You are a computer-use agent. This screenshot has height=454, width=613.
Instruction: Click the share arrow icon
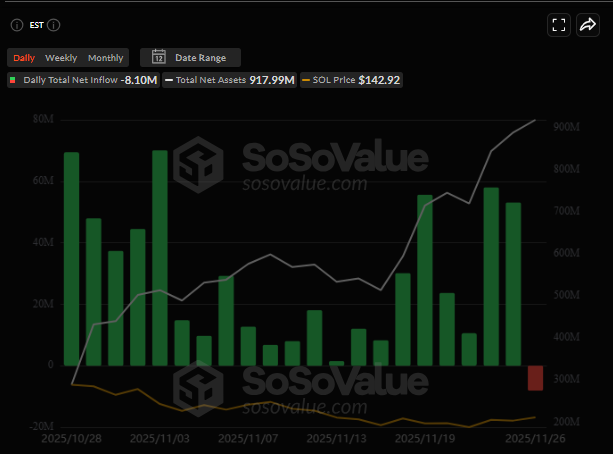tap(587, 25)
